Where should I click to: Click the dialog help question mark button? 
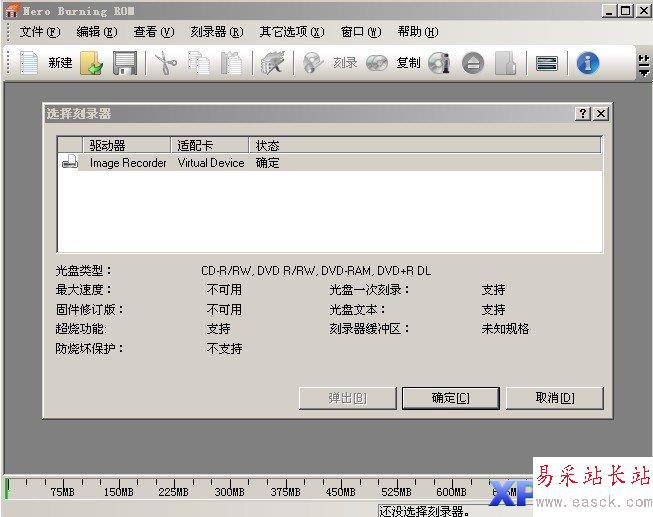583,113
